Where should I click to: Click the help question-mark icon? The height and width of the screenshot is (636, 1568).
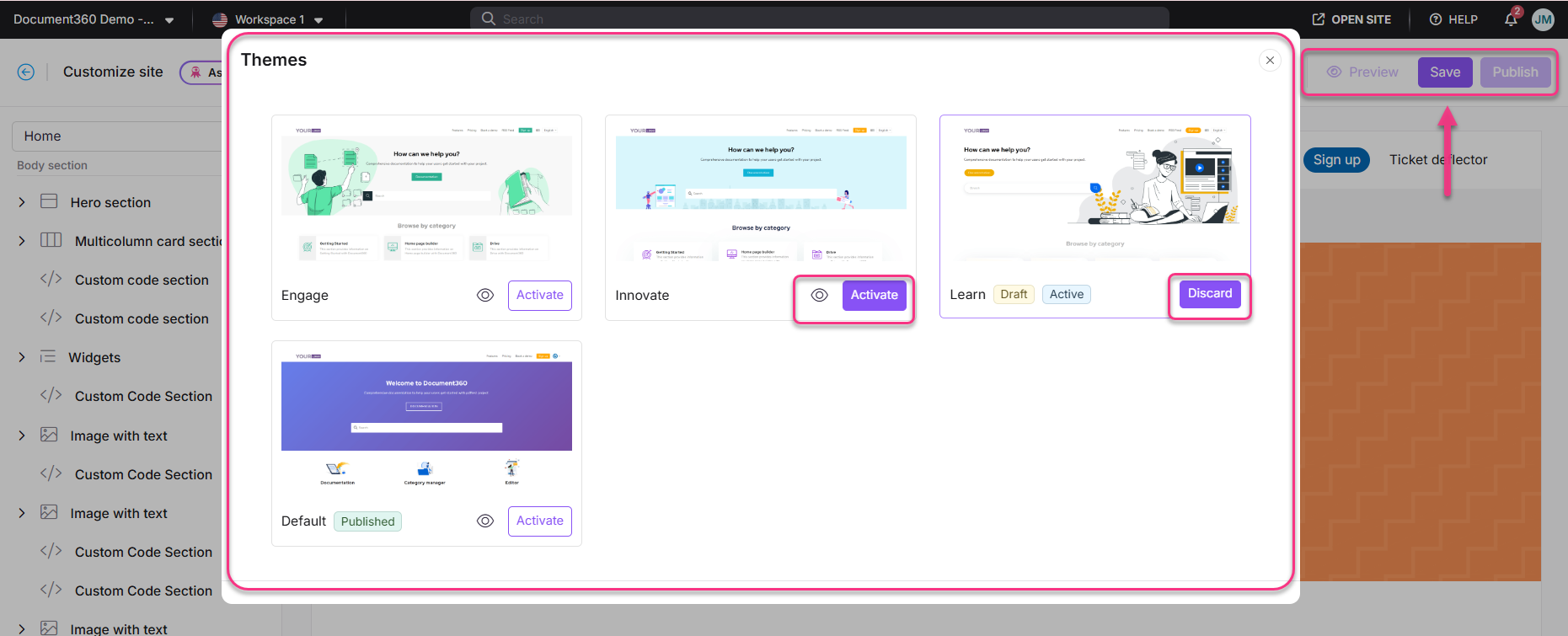click(1436, 19)
